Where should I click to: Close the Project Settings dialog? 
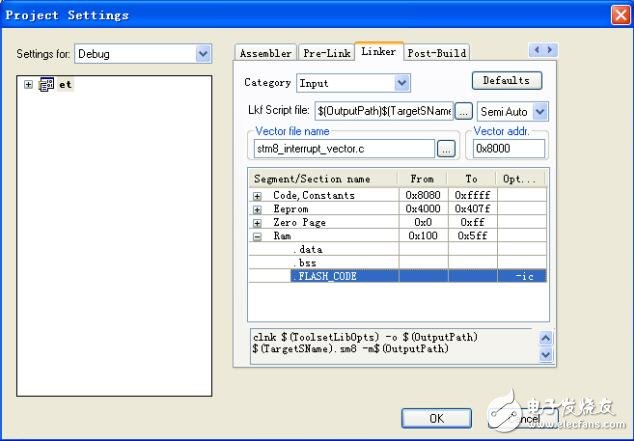click(620, 14)
